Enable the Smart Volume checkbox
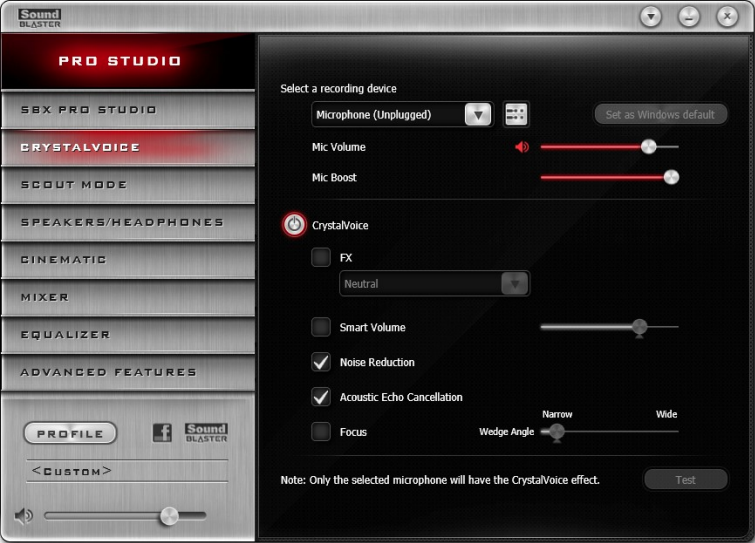755x543 pixels. coord(321,327)
